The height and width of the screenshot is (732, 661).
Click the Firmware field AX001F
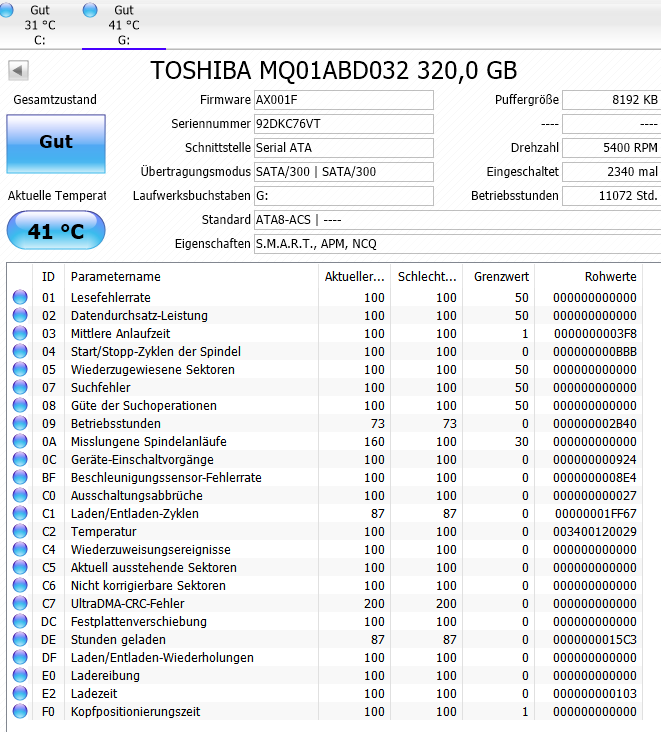click(344, 100)
